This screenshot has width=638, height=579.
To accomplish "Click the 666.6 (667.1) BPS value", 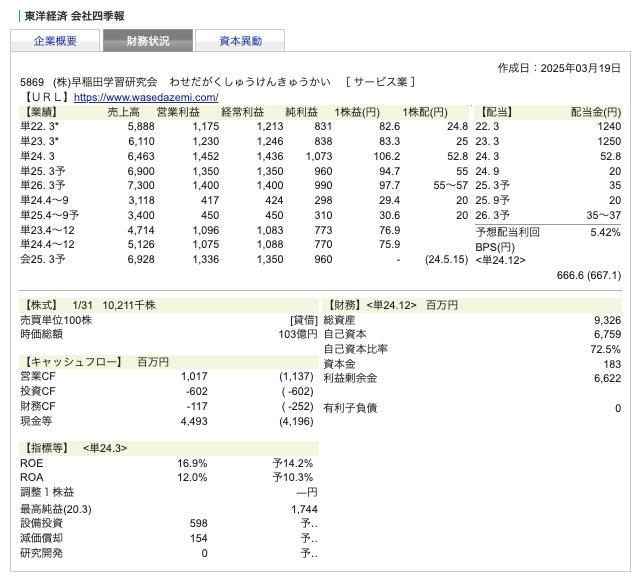I will click(589, 275).
